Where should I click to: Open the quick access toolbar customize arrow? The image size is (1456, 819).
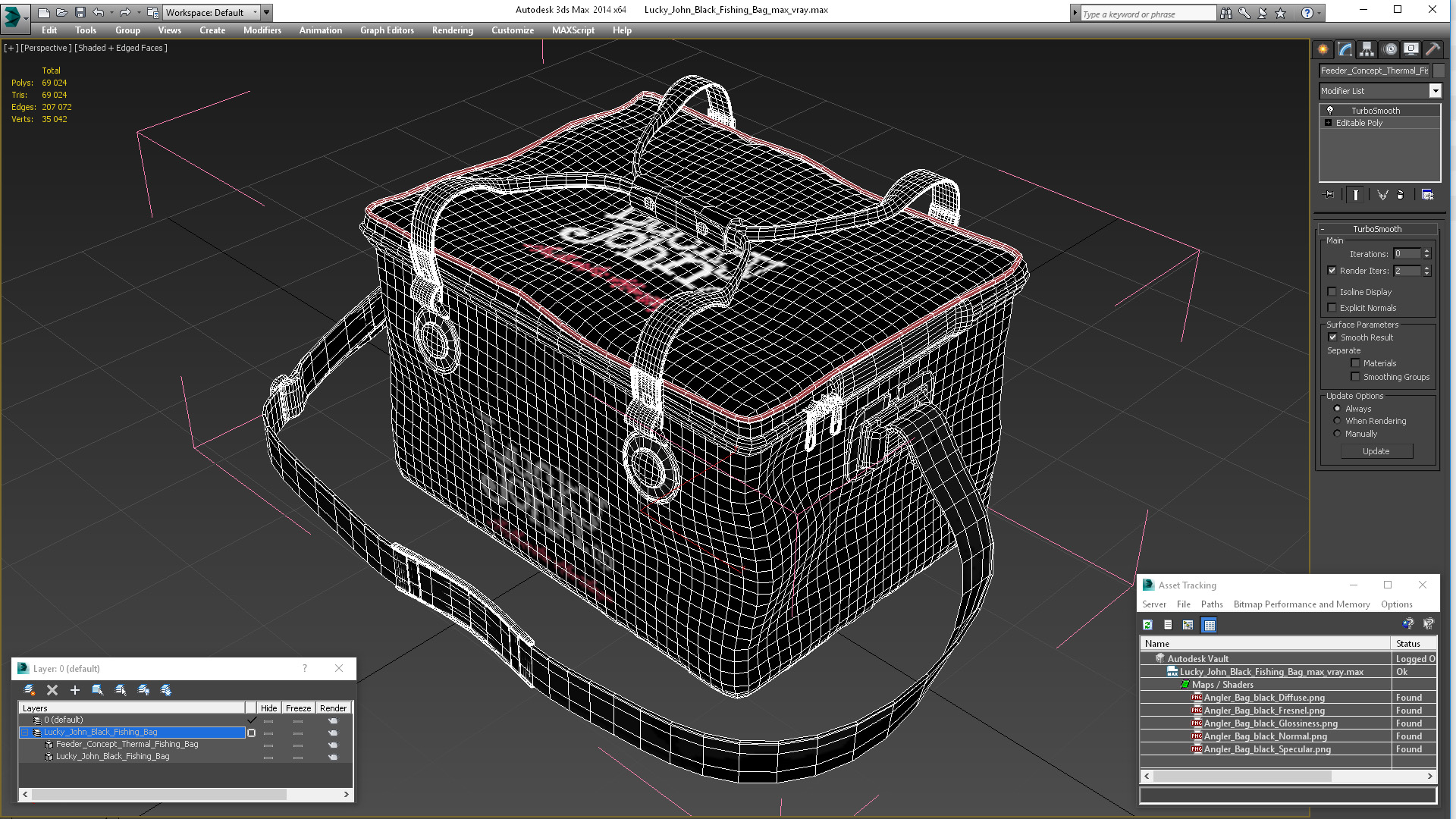(x=267, y=12)
